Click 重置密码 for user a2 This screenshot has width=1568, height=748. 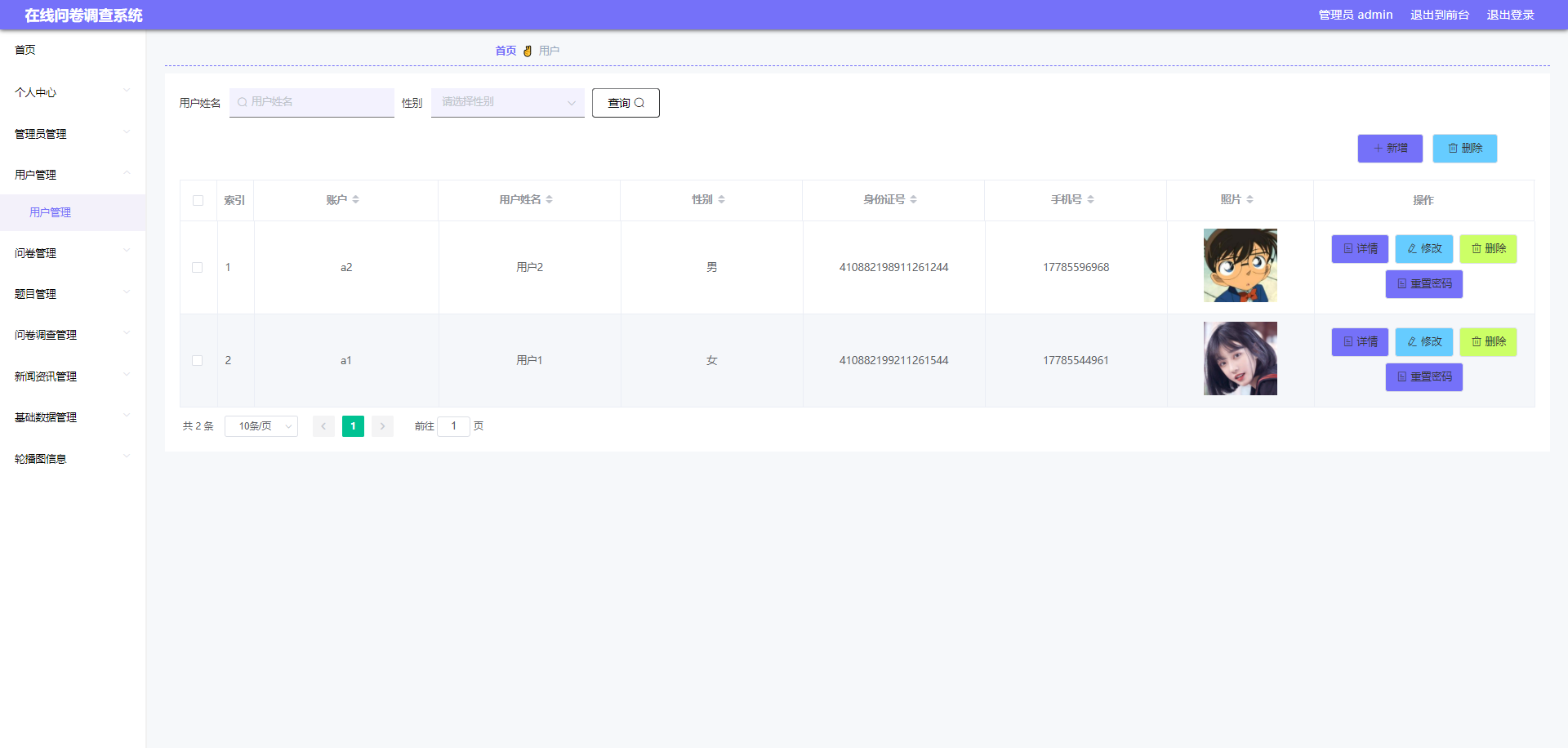(1424, 284)
